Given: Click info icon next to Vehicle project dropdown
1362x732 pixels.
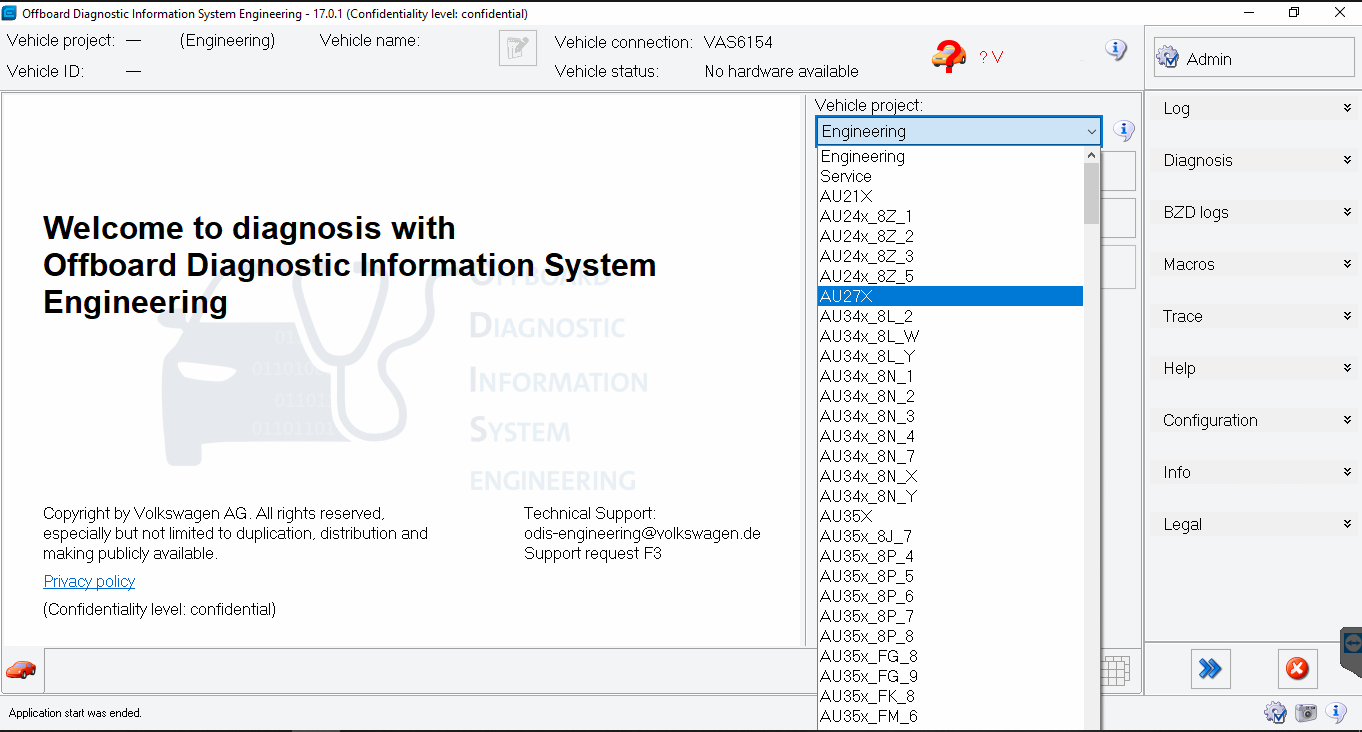Looking at the screenshot, I should [1124, 130].
